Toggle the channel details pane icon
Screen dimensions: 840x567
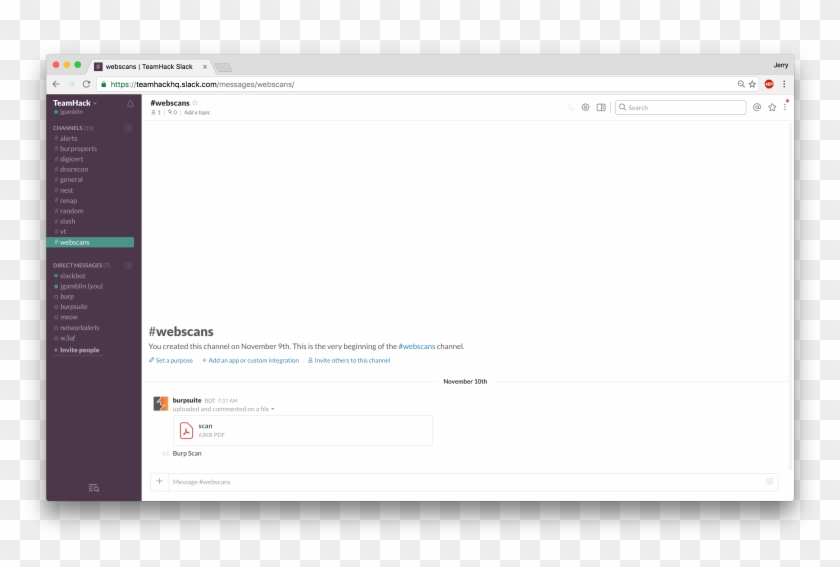[601, 107]
